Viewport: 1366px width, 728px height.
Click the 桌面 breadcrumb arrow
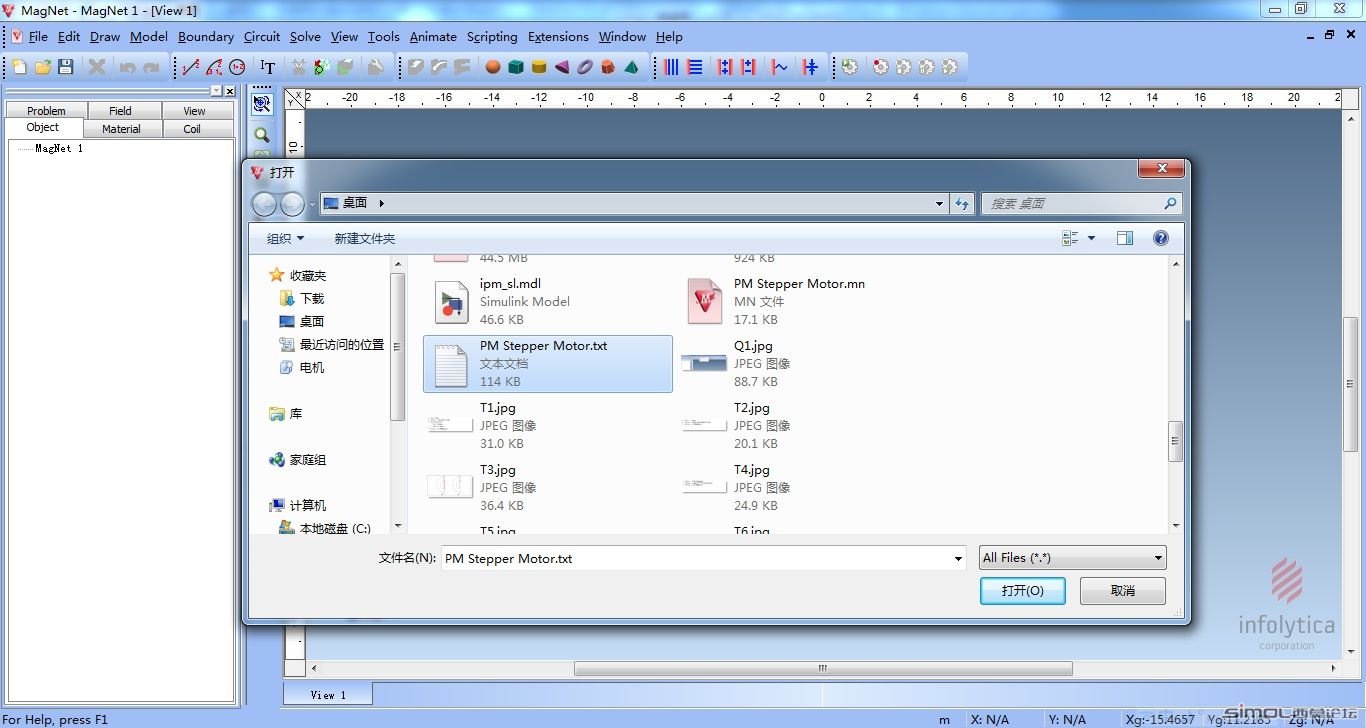(382, 203)
